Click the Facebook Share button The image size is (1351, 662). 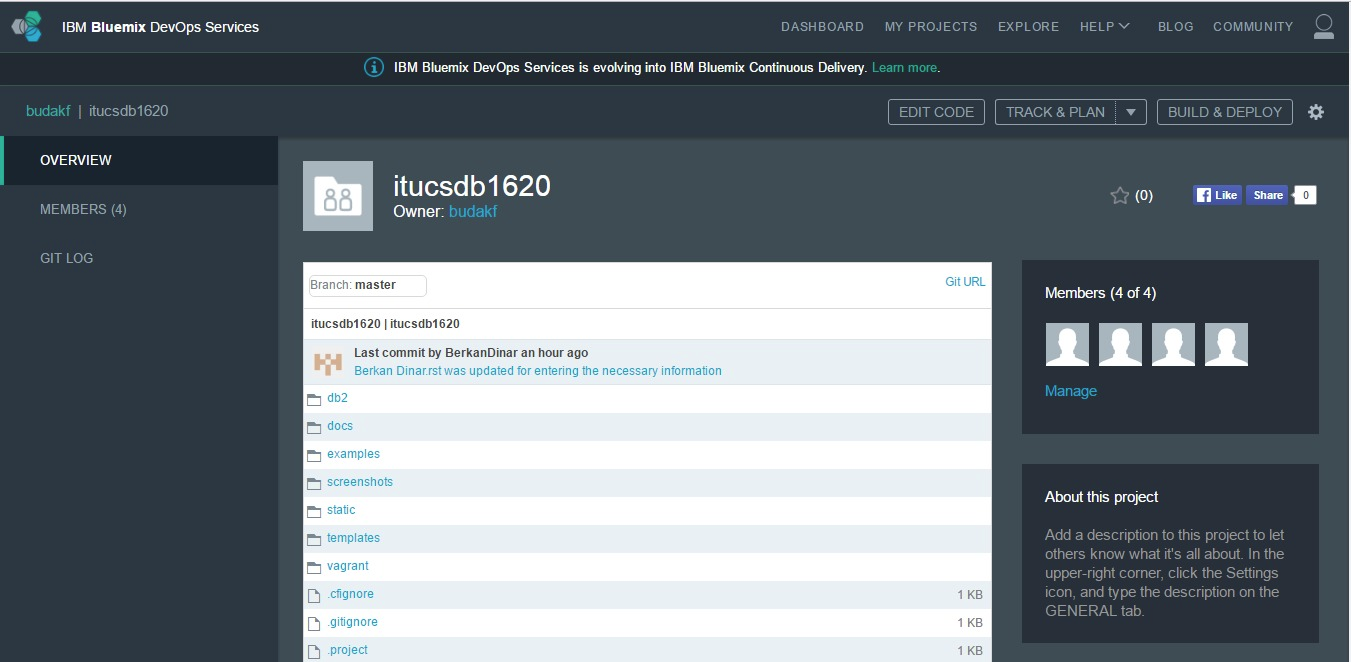[1267, 195]
